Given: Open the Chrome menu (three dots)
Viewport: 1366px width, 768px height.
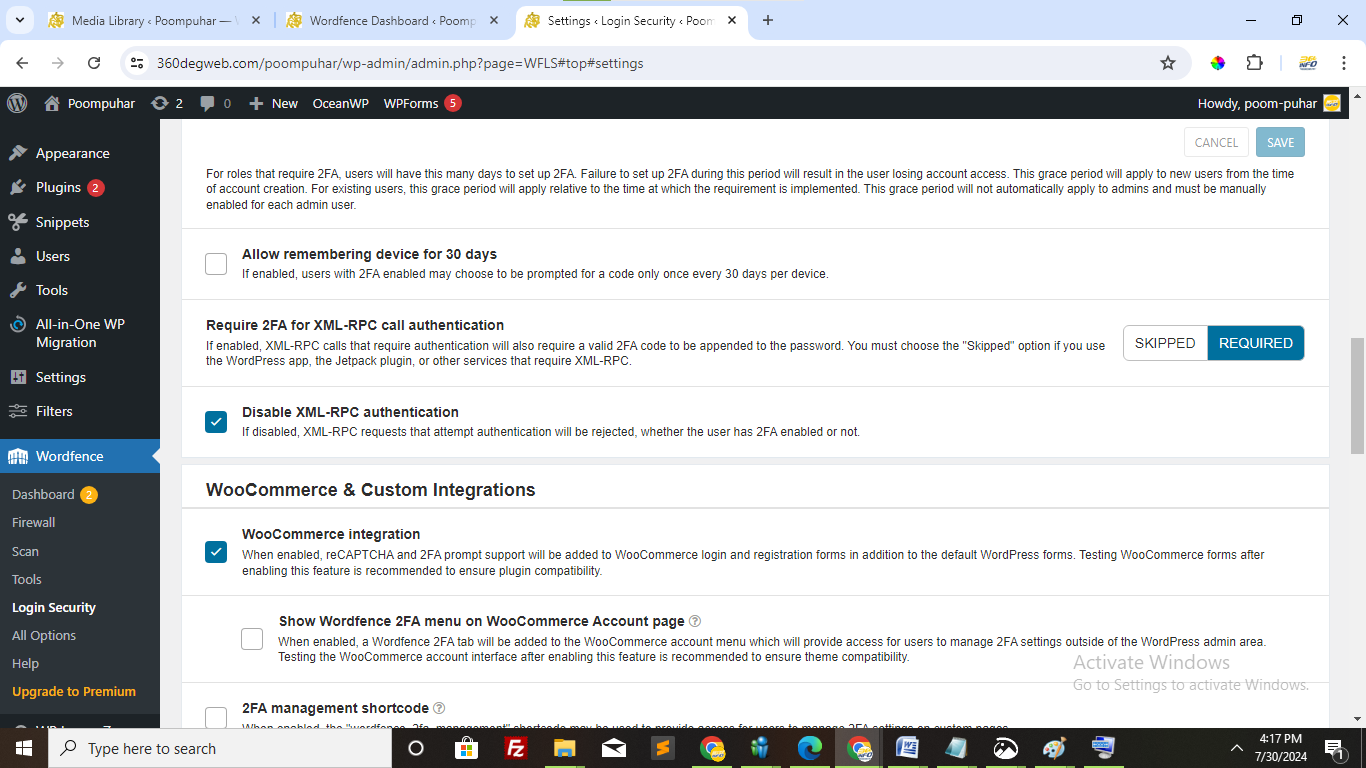Looking at the screenshot, I should click(x=1343, y=63).
